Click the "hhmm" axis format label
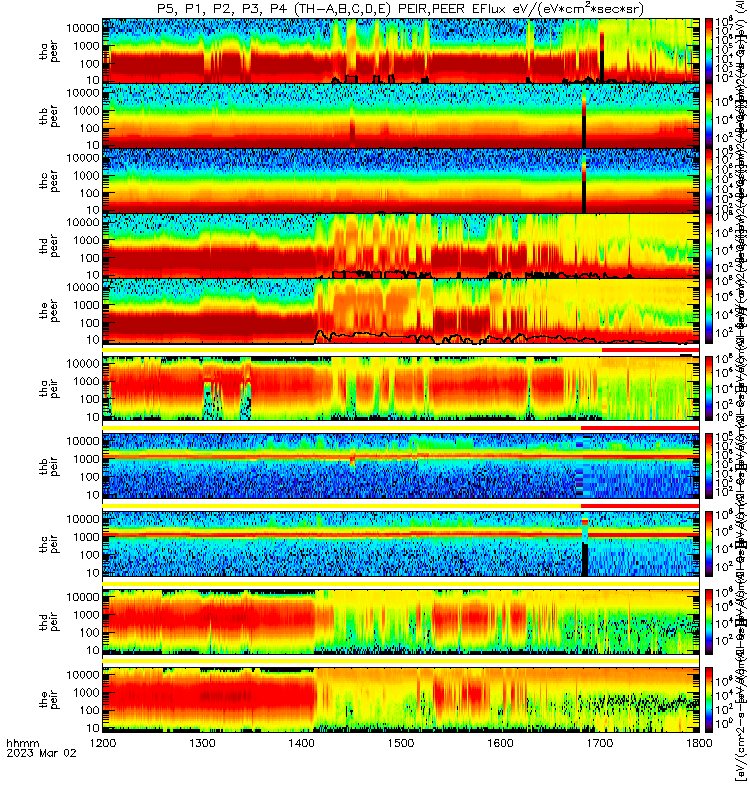This screenshot has height=800, width=750. tap(22, 743)
